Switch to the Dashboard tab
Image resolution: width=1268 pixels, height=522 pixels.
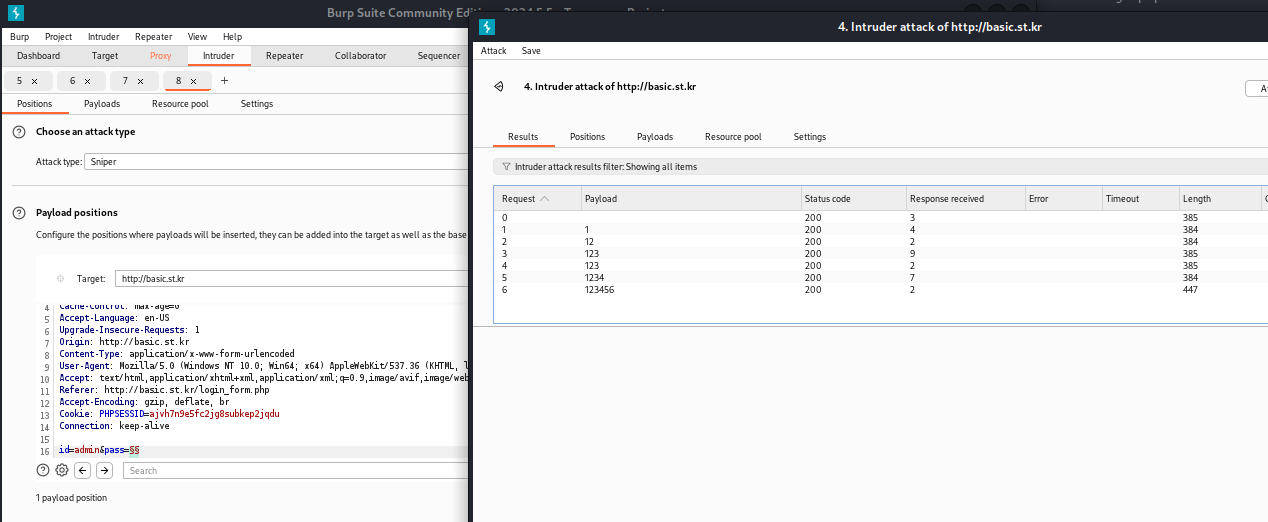38,56
